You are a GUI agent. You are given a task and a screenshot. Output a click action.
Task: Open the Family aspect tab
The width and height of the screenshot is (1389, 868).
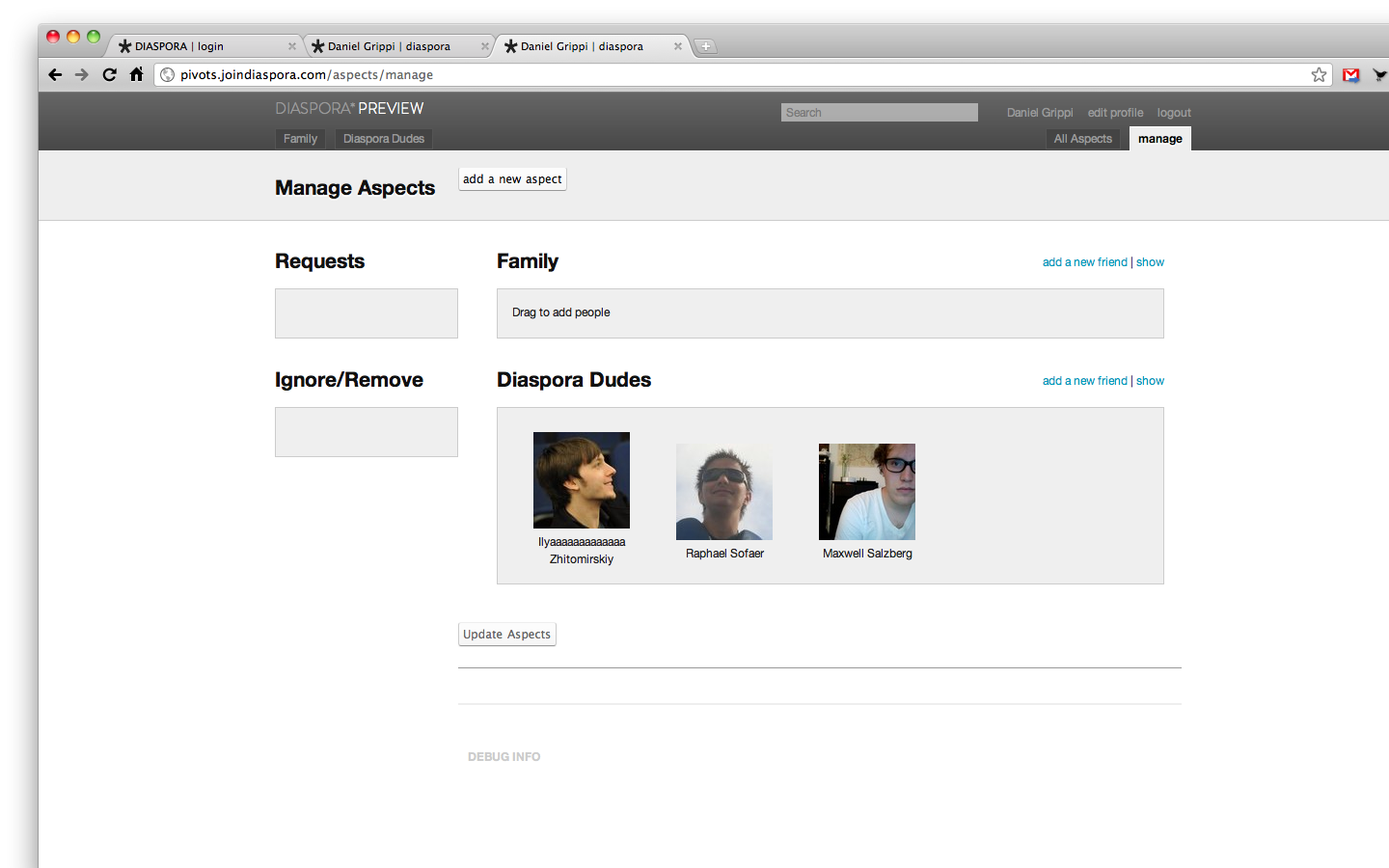pyautogui.click(x=300, y=139)
